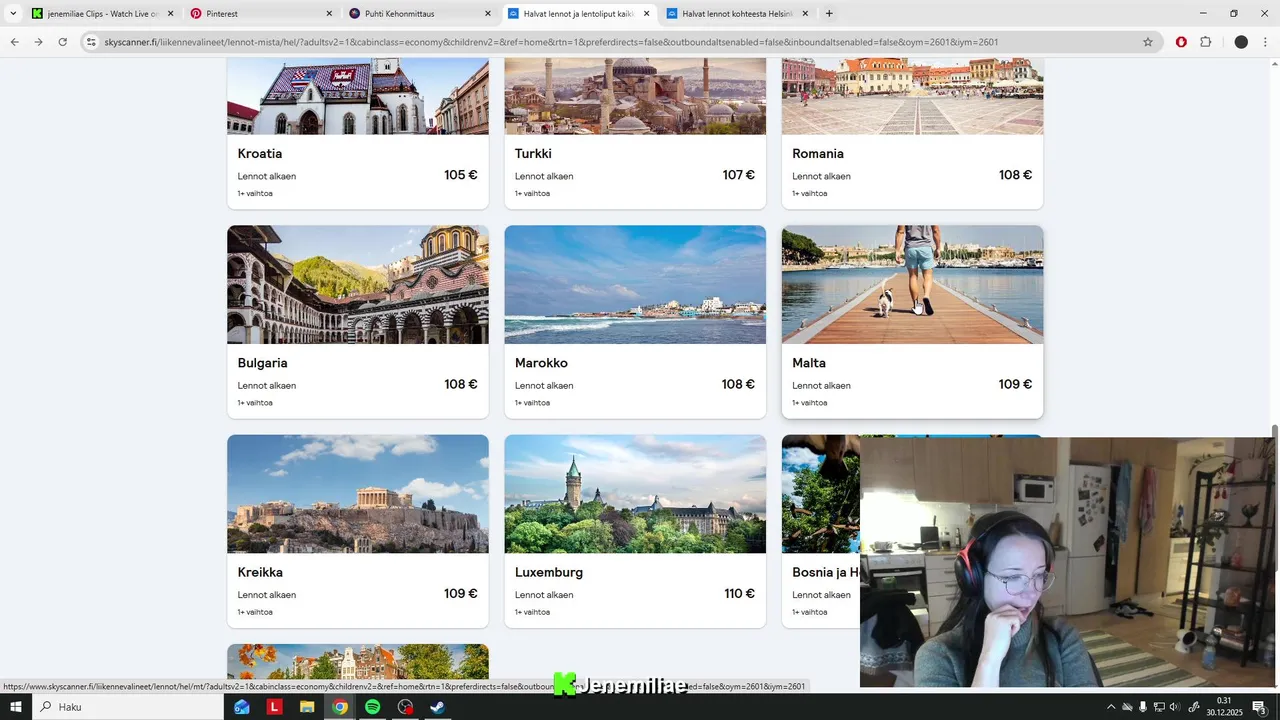Expand the tab search dropdown arrow
The height and width of the screenshot is (720, 1280).
[13, 14]
